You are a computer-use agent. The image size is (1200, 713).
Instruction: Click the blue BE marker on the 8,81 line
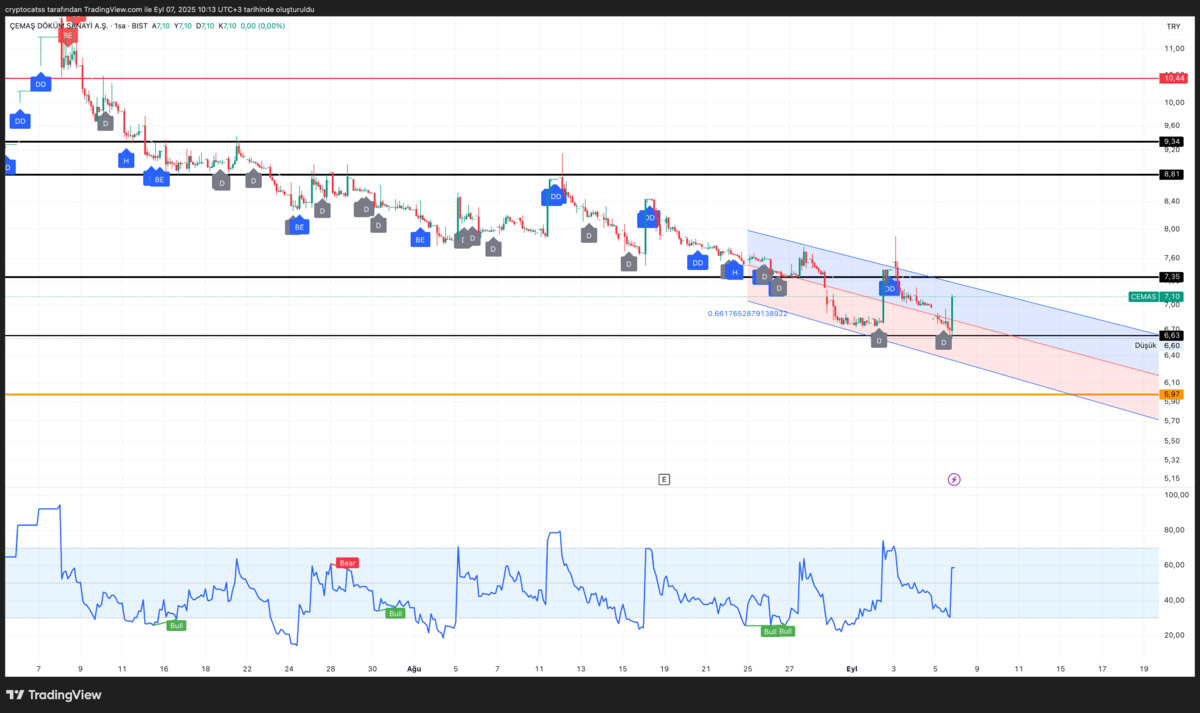point(158,179)
